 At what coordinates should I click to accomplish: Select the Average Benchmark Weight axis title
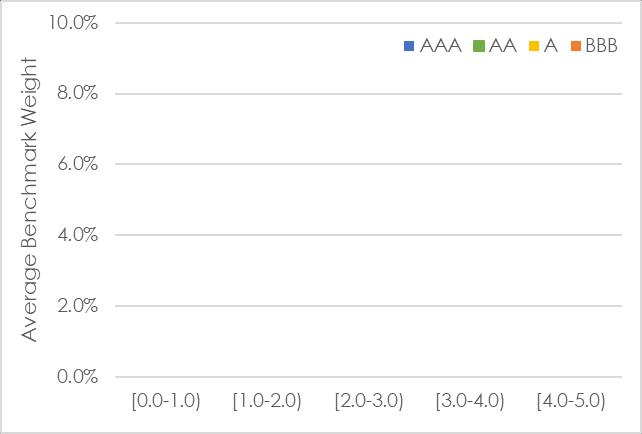[x=29, y=200]
